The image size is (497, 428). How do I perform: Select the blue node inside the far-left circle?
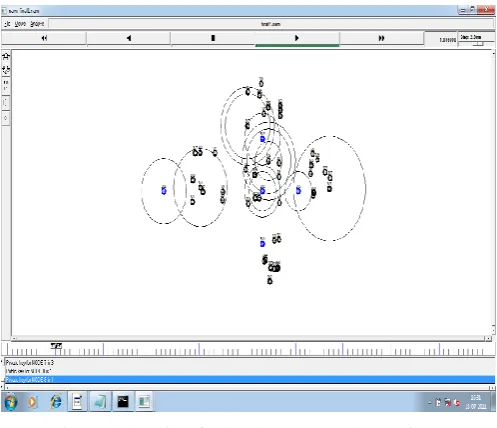(164, 191)
